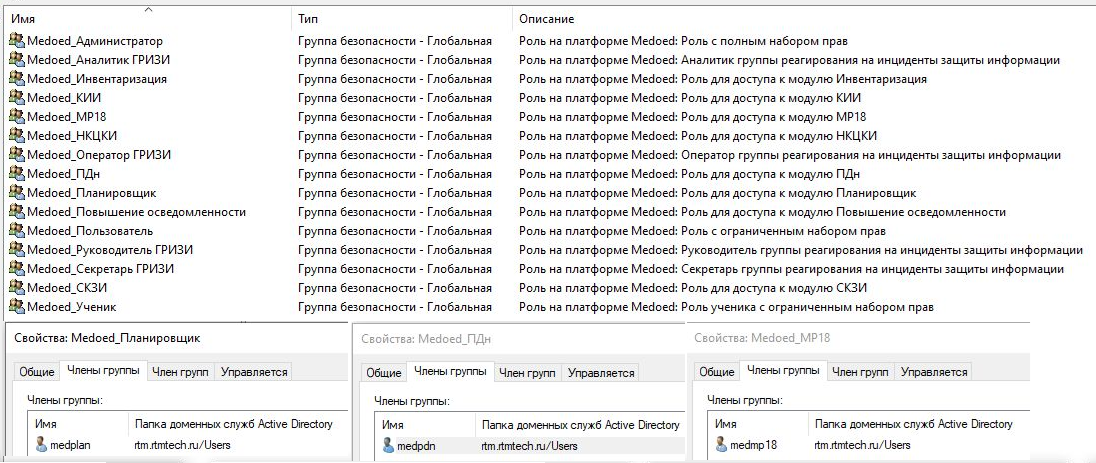Image resolution: width=1096 pixels, height=463 pixels.
Task: Open the Общие tab in Medoed_Планировщик properties
Action: 36,372
